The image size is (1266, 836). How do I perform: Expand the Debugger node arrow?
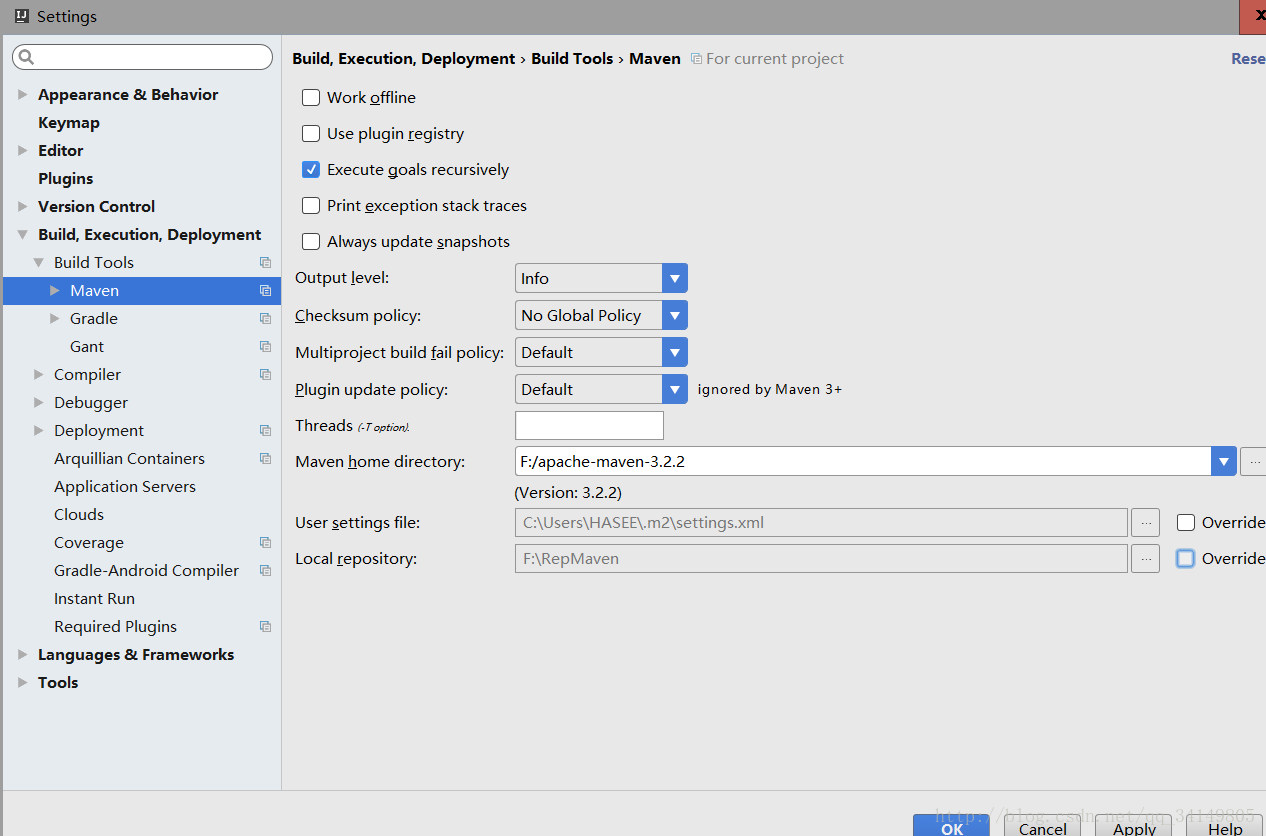[x=39, y=402]
